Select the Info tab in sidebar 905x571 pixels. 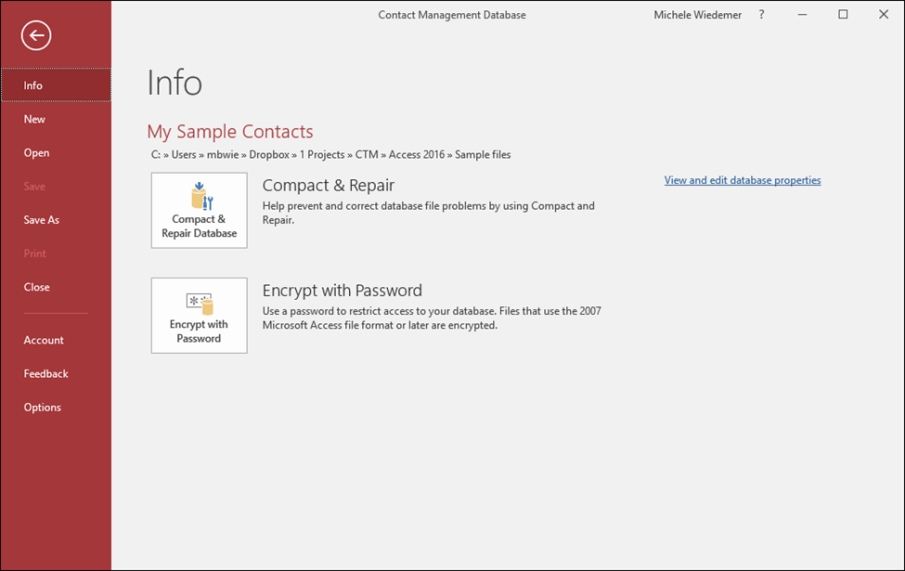[x=56, y=85]
